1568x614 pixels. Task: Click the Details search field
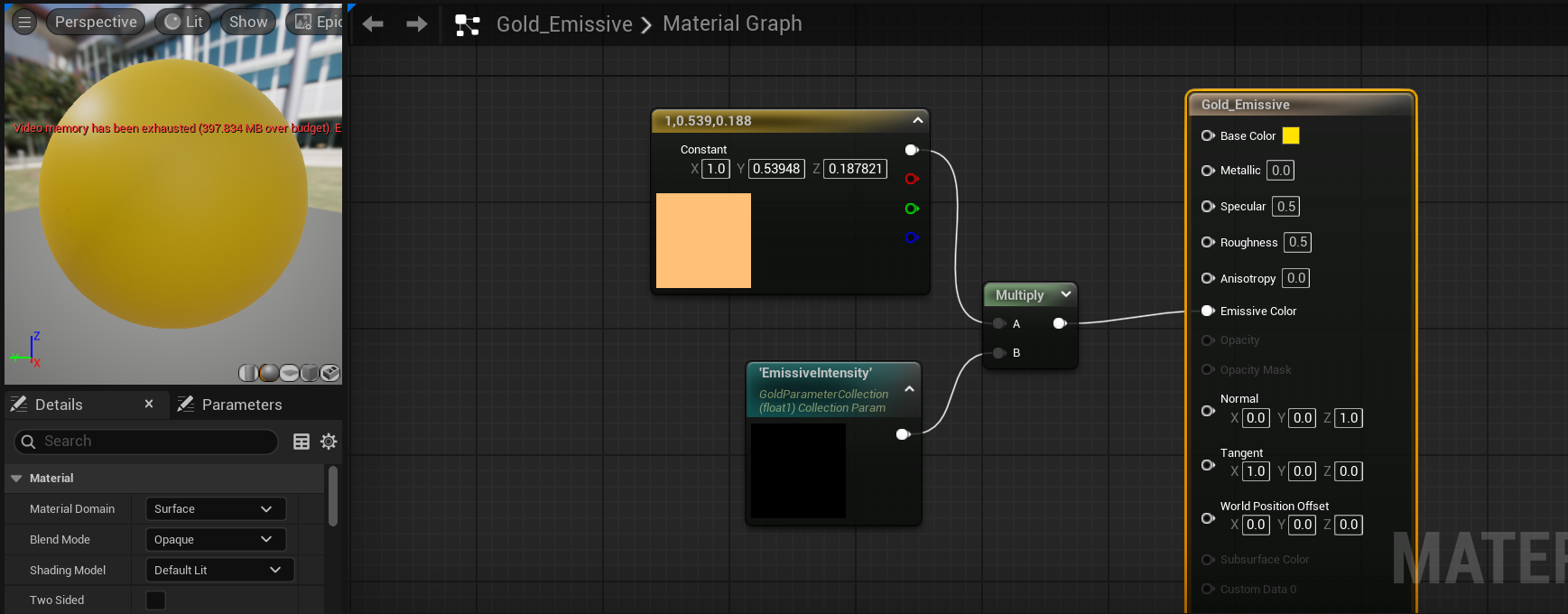tap(146, 442)
